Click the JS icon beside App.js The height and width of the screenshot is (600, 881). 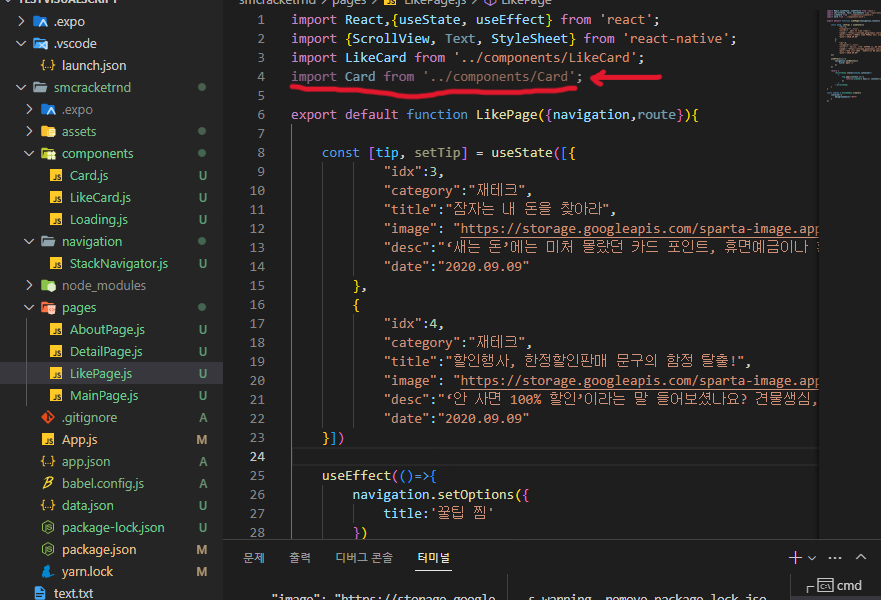click(48, 439)
